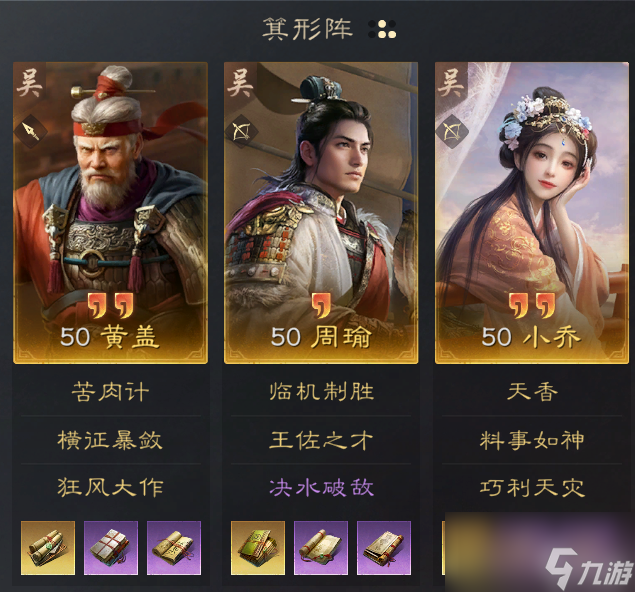635x592 pixels.
Task: Click the 苦肉计 skill label
Action: click(x=111, y=392)
